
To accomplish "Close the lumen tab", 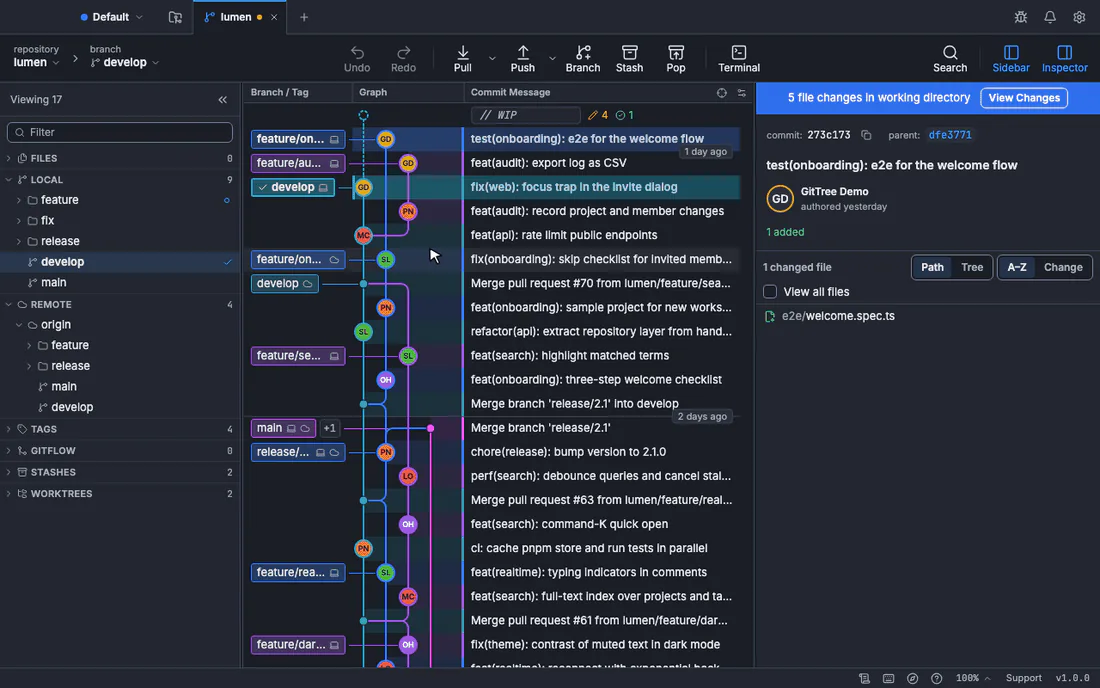I will tap(274, 17).
